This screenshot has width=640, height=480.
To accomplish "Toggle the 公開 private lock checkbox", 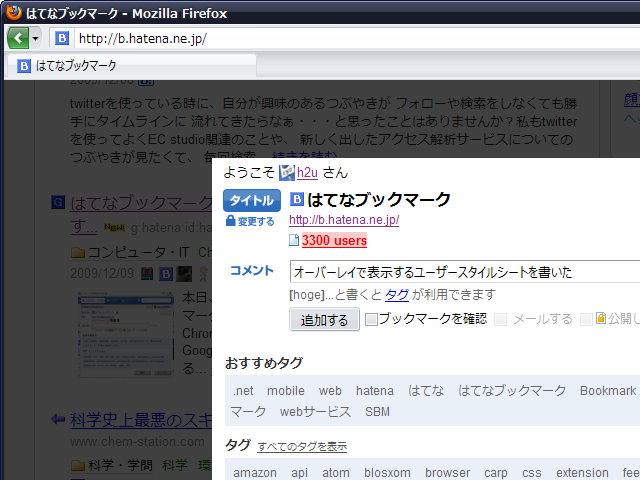I will pyautogui.click(x=586, y=319).
